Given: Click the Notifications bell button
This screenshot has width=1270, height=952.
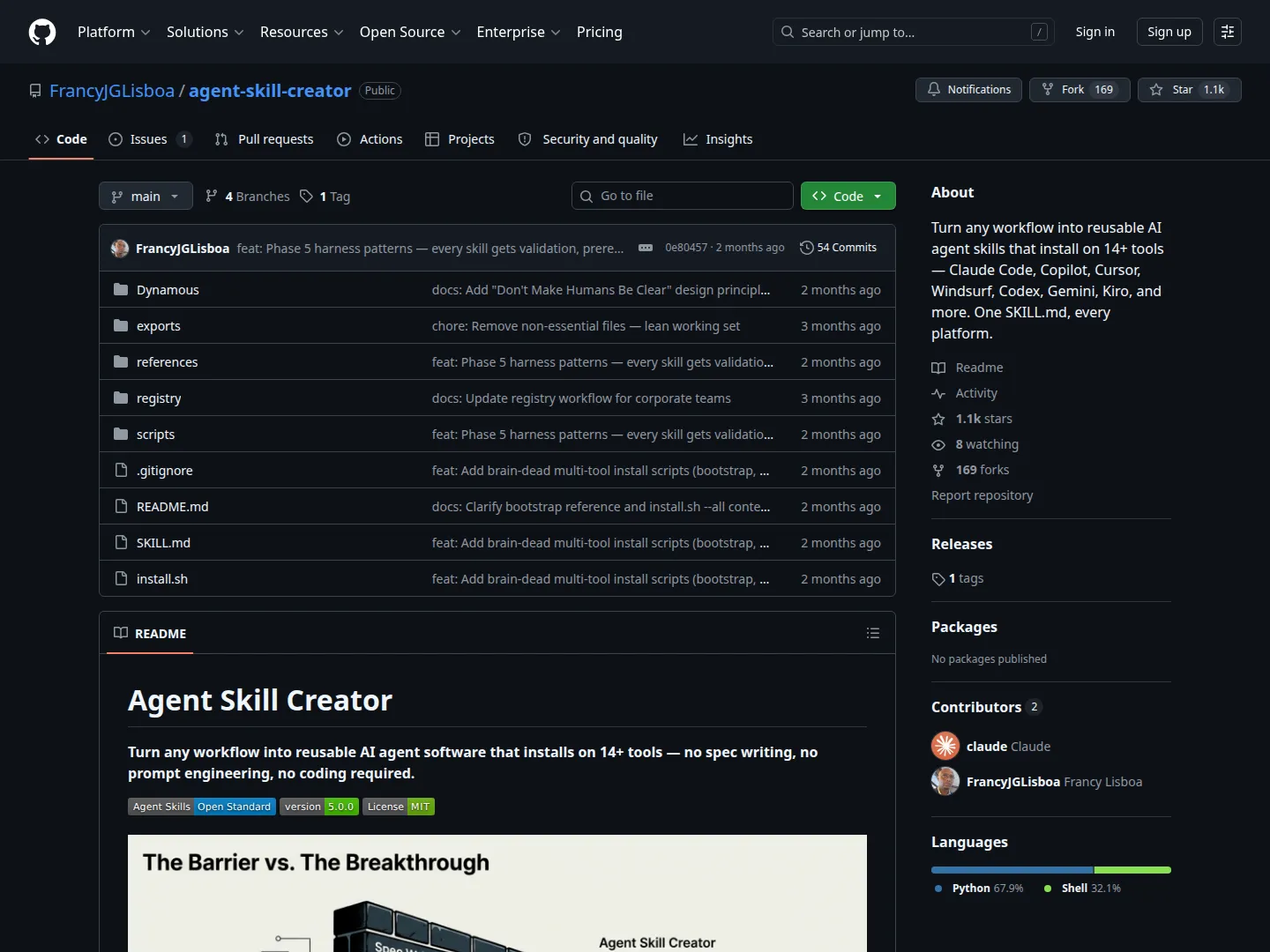Looking at the screenshot, I should (968, 90).
